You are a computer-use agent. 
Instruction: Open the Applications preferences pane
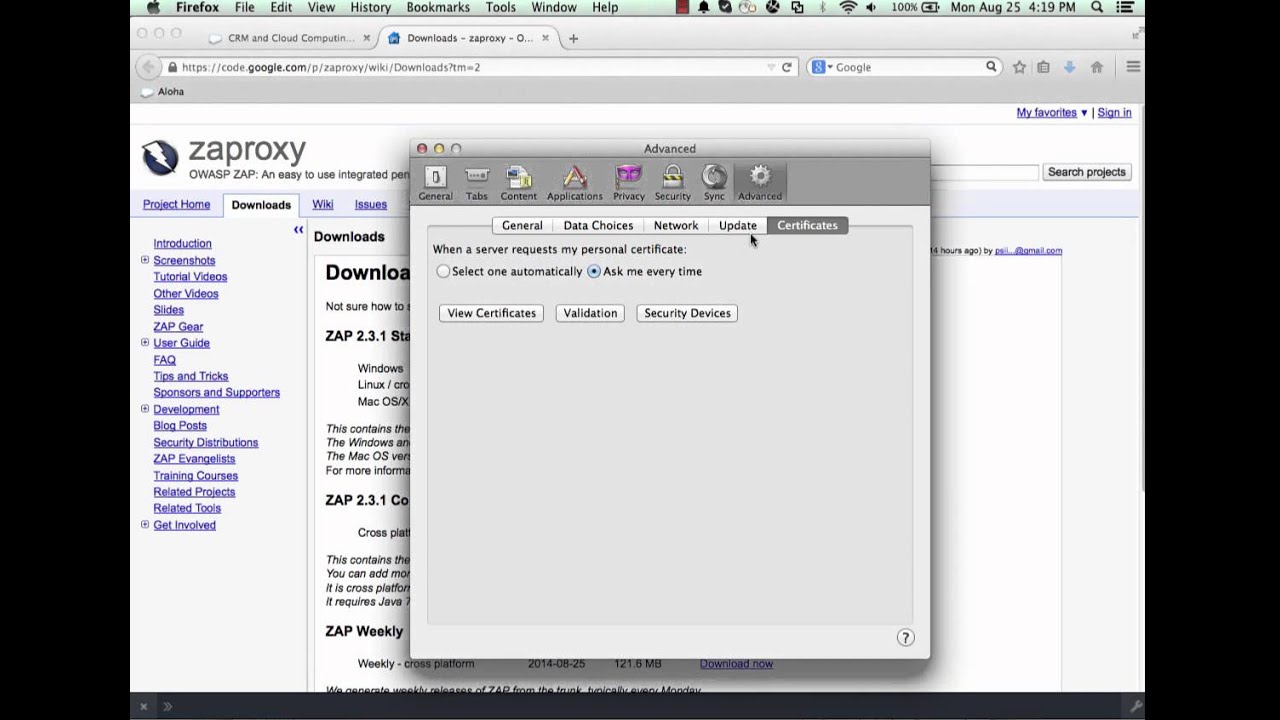(574, 183)
